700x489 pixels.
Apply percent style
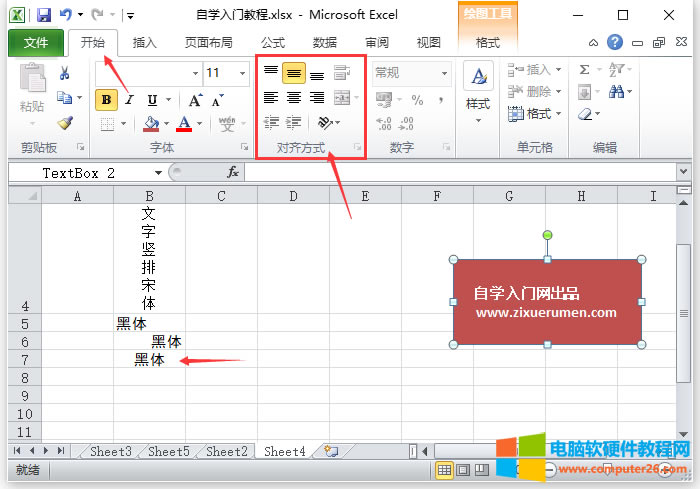(x=417, y=100)
